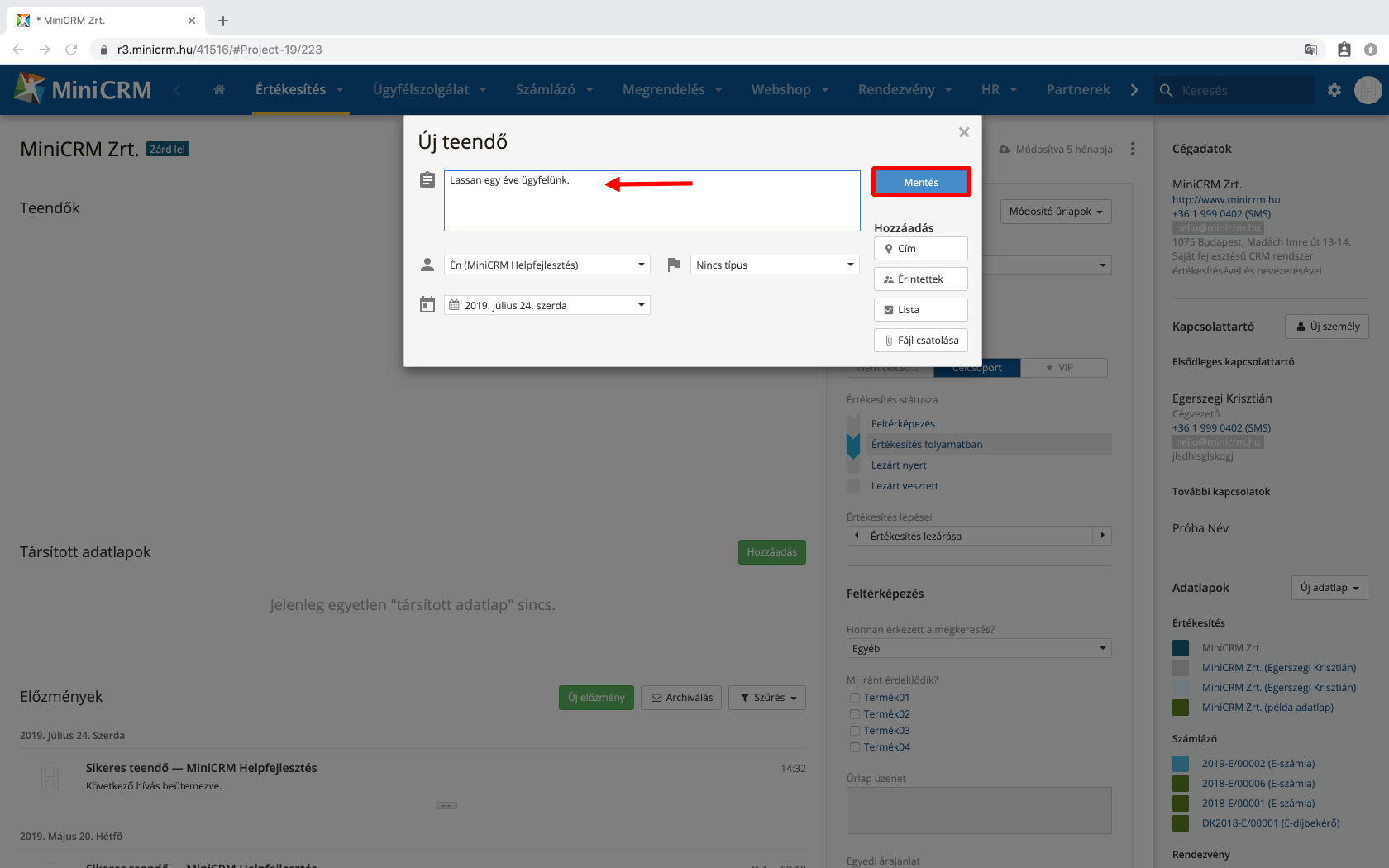Open the date dropdown 2019. július 24.

tap(547, 305)
